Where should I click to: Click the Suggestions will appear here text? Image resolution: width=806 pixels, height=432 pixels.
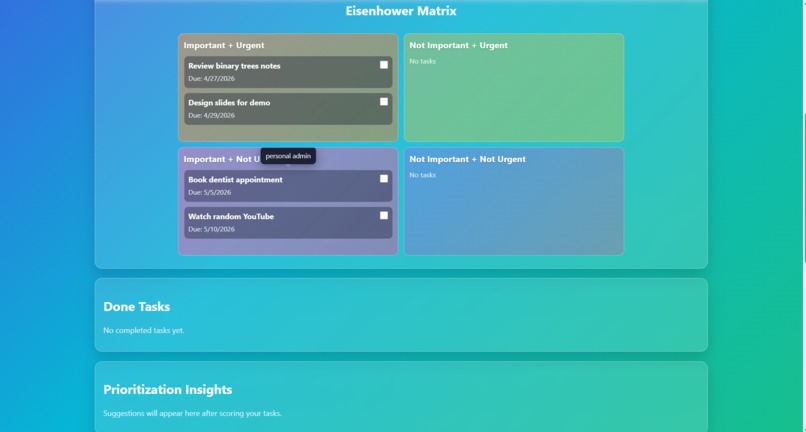tap(193, 413)
